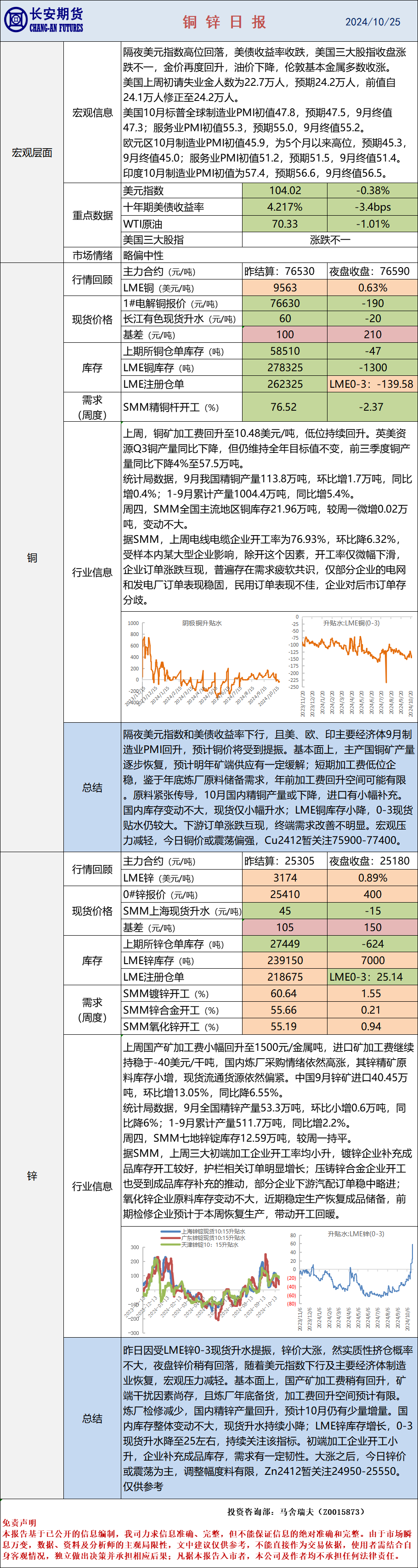Screen dimensions: 418x1568
Task: Click the copper 夜盘收盘：76590 cell
Action: coord(373,272)
